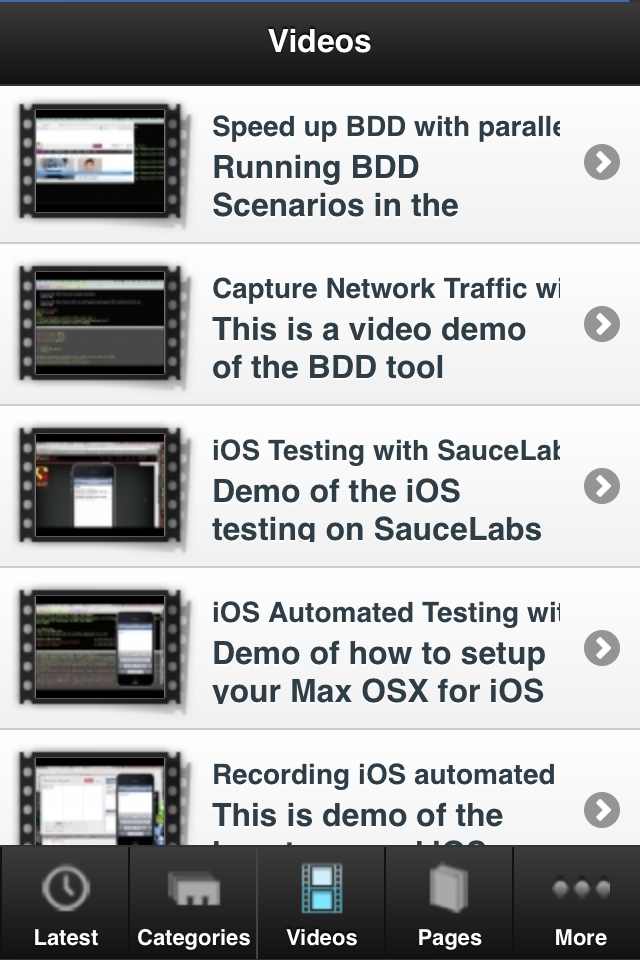640x960 pixels.
Task: Tap the More three-dots icon
Action: tap(581, 888)
